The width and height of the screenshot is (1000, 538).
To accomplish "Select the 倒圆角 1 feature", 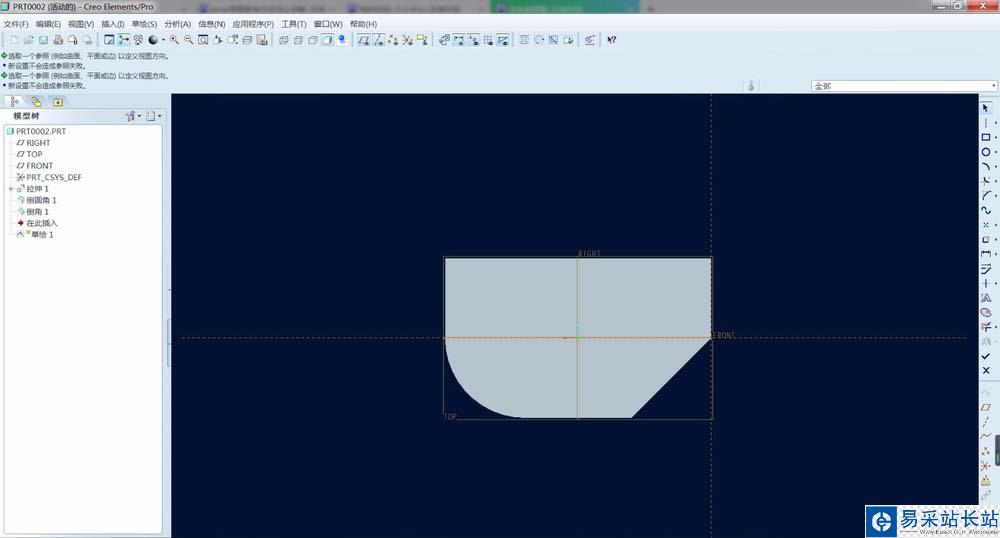I will coord(41,200).
